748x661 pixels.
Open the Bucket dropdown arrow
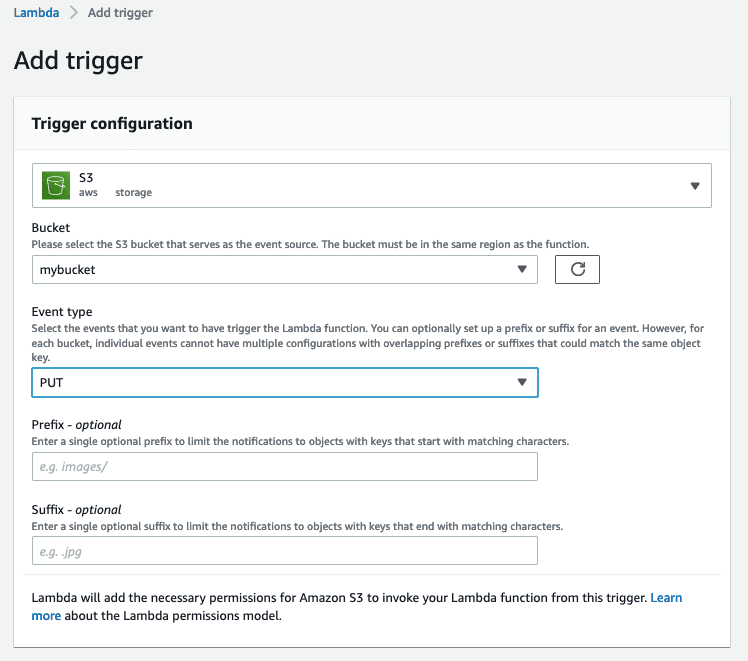pyautogui.click(x=521, y=269)
